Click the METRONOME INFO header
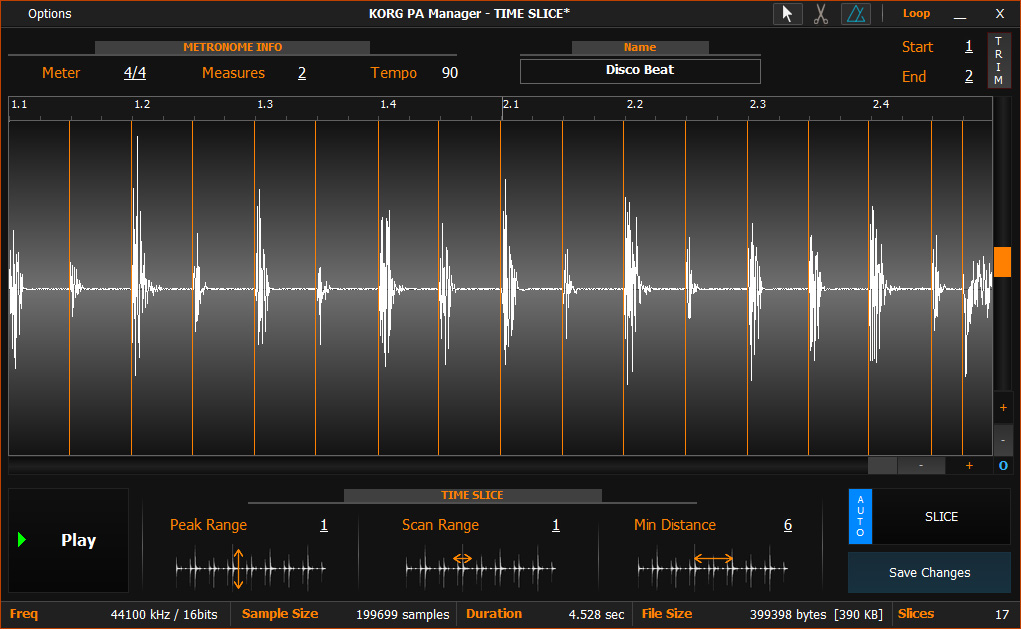The height and width of the screenshot is (629, 1021). point(232,48)
